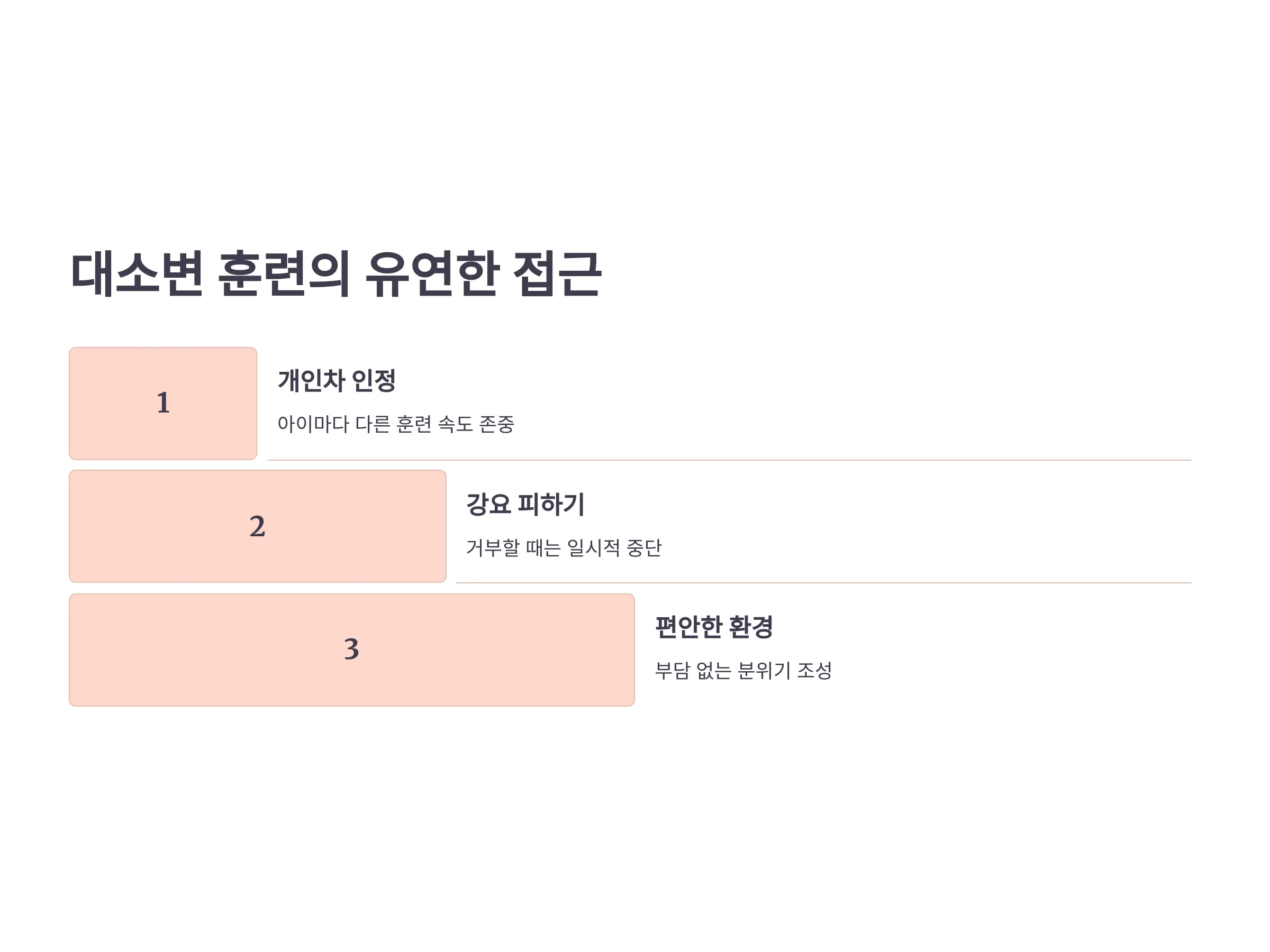Click the word 훈련의 in the title
Image resolution: width=1270 pixels, height=952 pixels.
[x=284, y=274]
